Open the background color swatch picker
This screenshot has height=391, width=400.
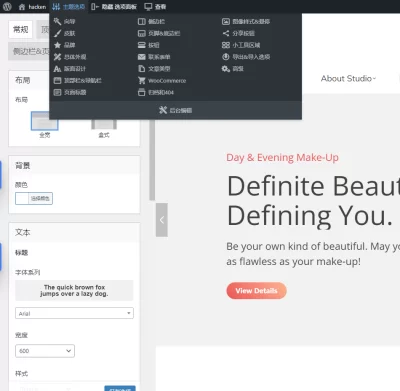(x=22, y=198)
